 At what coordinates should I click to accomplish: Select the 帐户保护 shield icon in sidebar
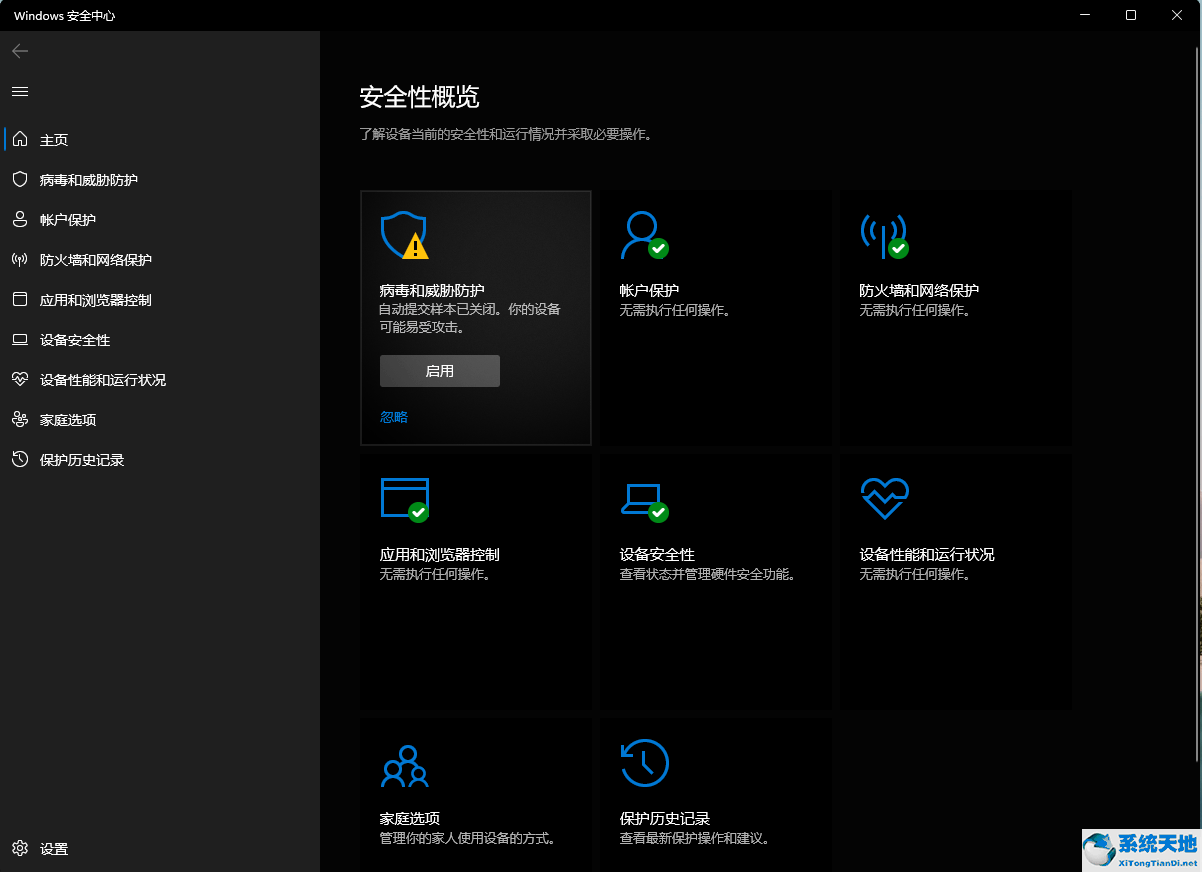[22, 219]
